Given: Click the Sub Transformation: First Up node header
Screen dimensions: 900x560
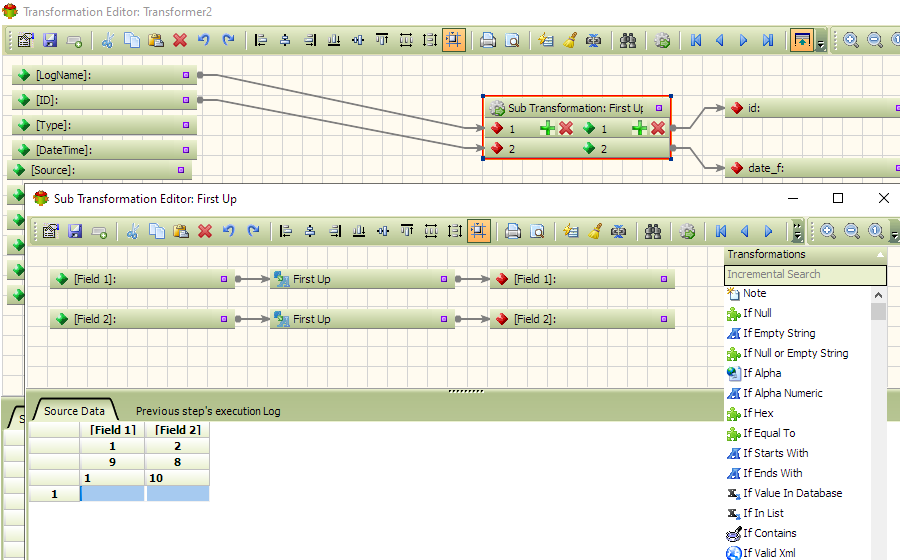Looking at the screenshot, I should [577, 108].
